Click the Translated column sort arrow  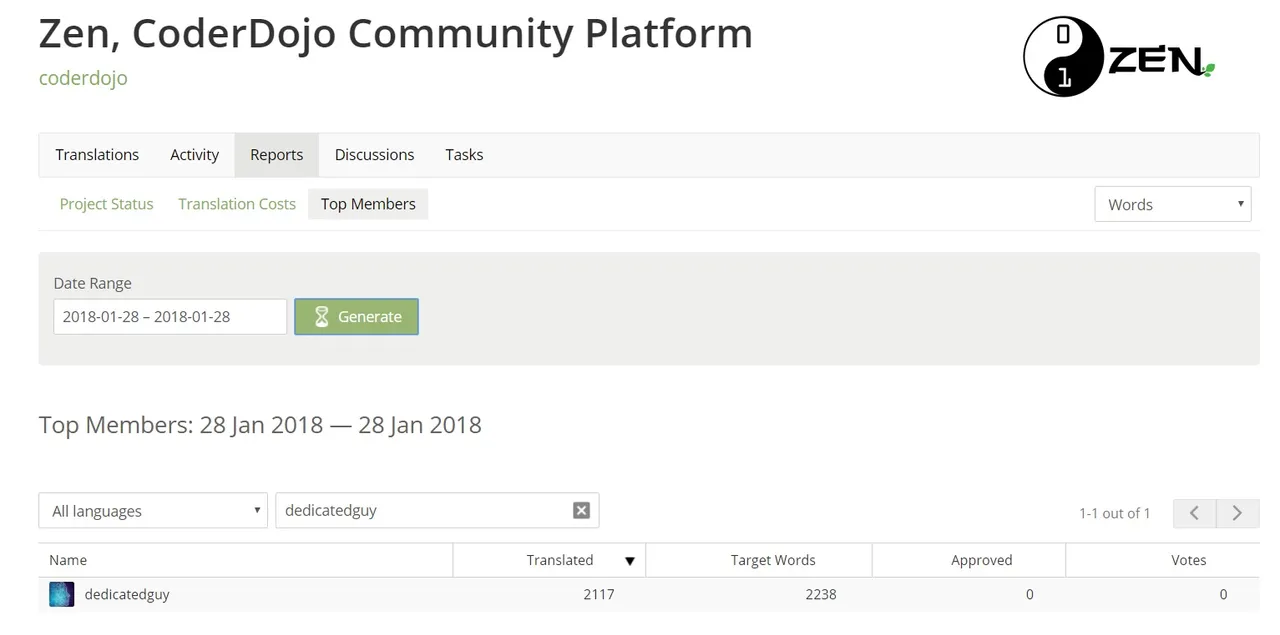(630, 561)
